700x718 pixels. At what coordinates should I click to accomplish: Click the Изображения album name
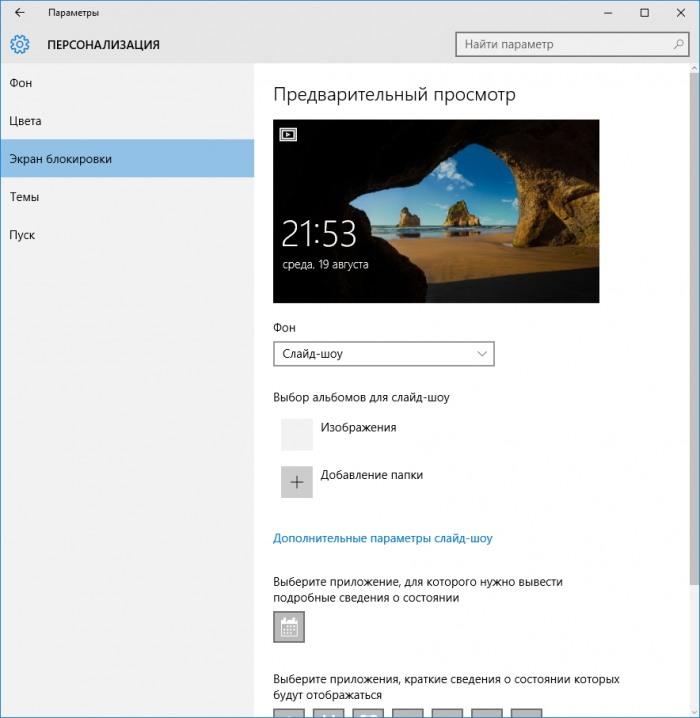(x=358, y=427)
